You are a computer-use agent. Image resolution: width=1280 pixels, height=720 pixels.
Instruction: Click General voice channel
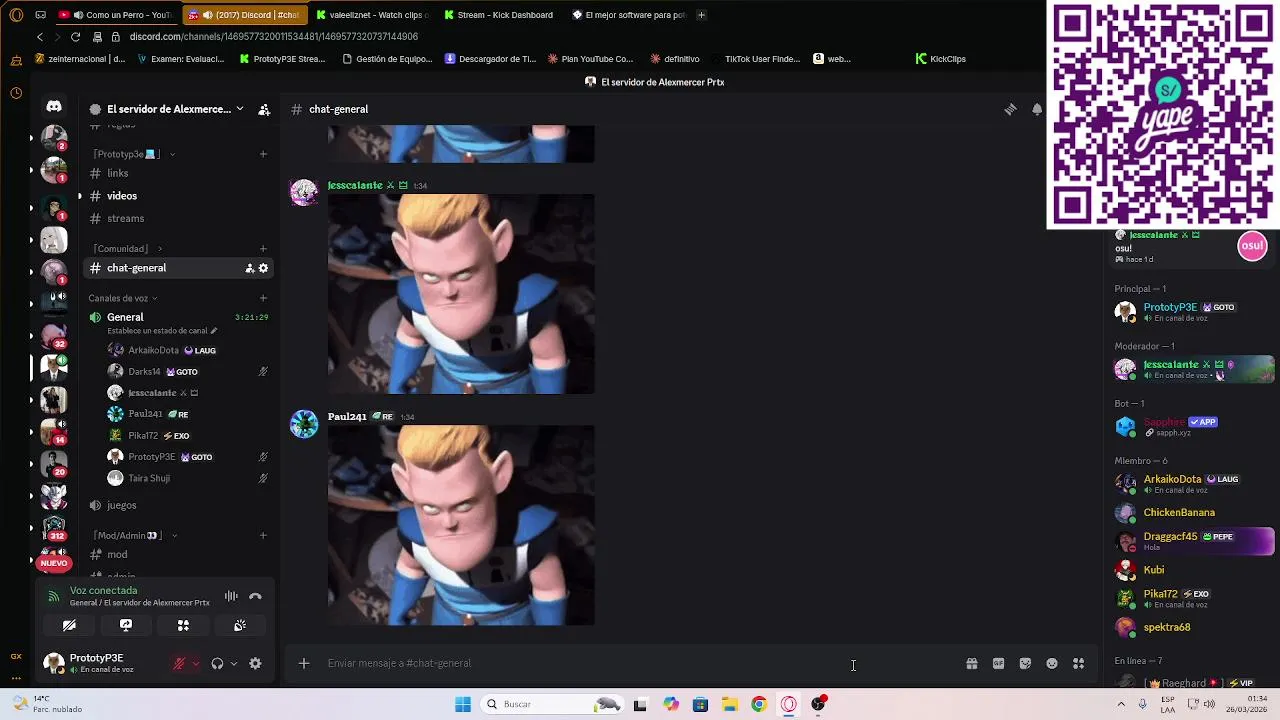[125, 317]
